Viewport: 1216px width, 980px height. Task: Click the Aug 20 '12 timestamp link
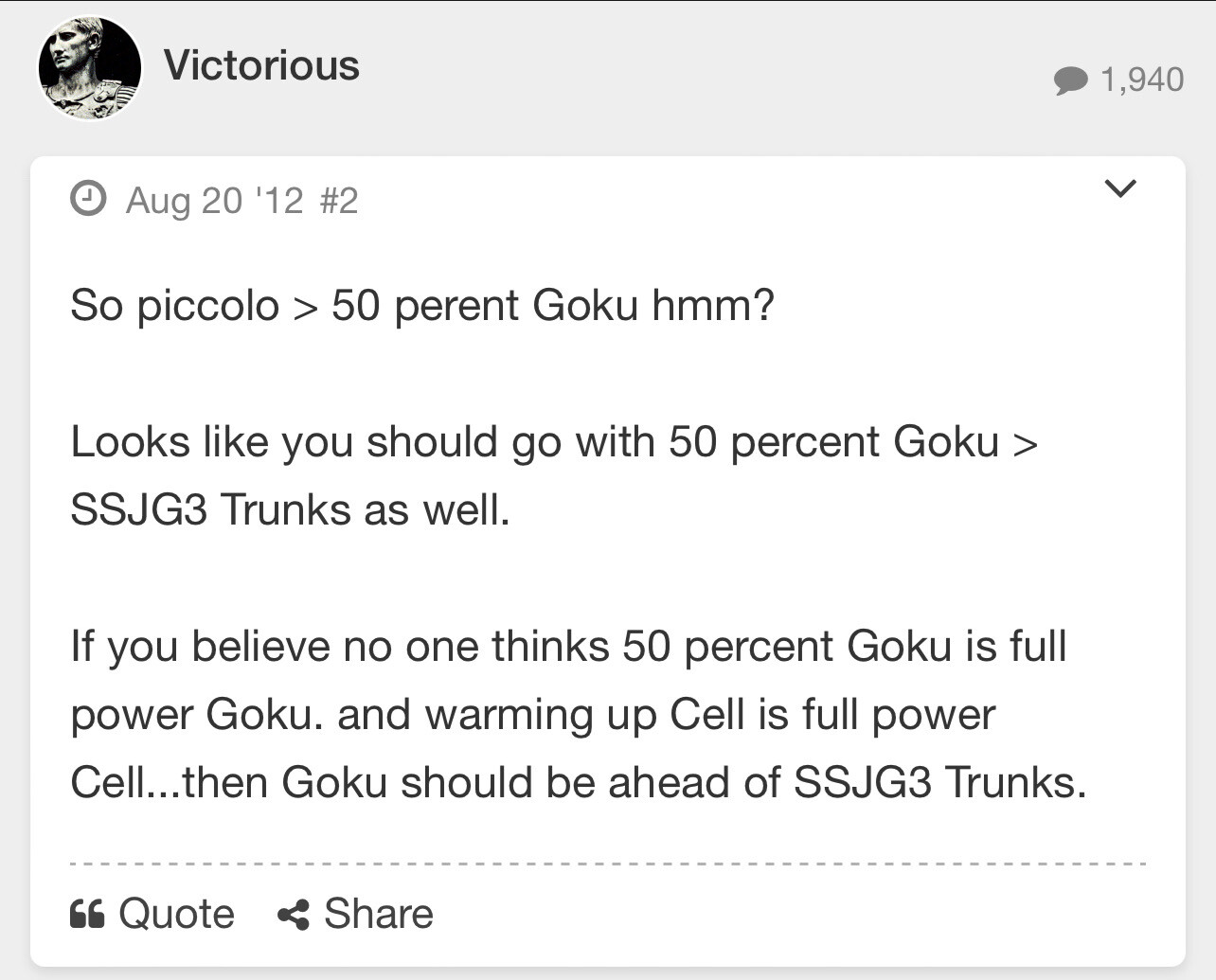pyautogui.click(x=215, y=199)
